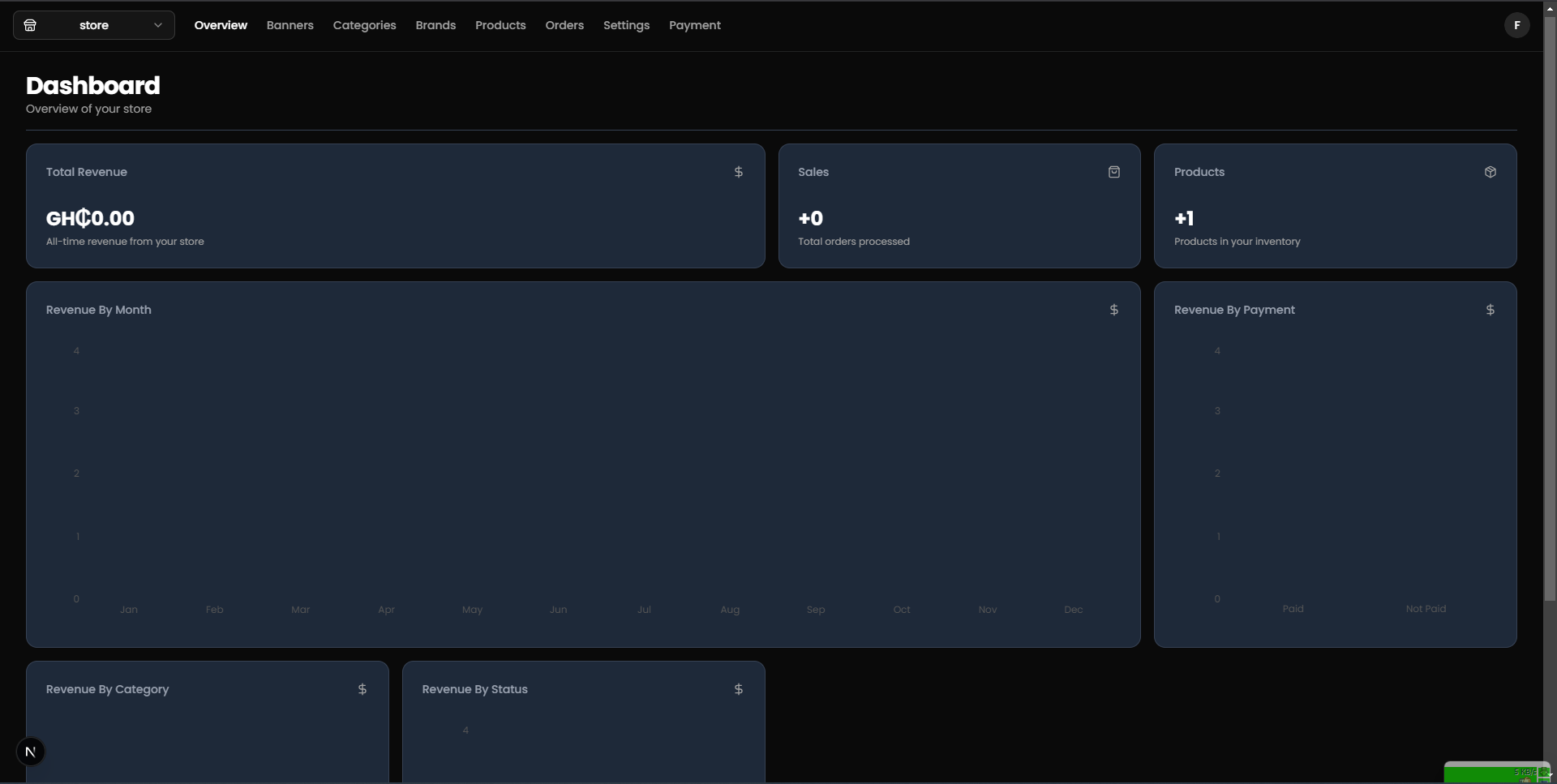Click 'Products in your inventory' text
The image size is (1557, 784).
click(1237, 242)
